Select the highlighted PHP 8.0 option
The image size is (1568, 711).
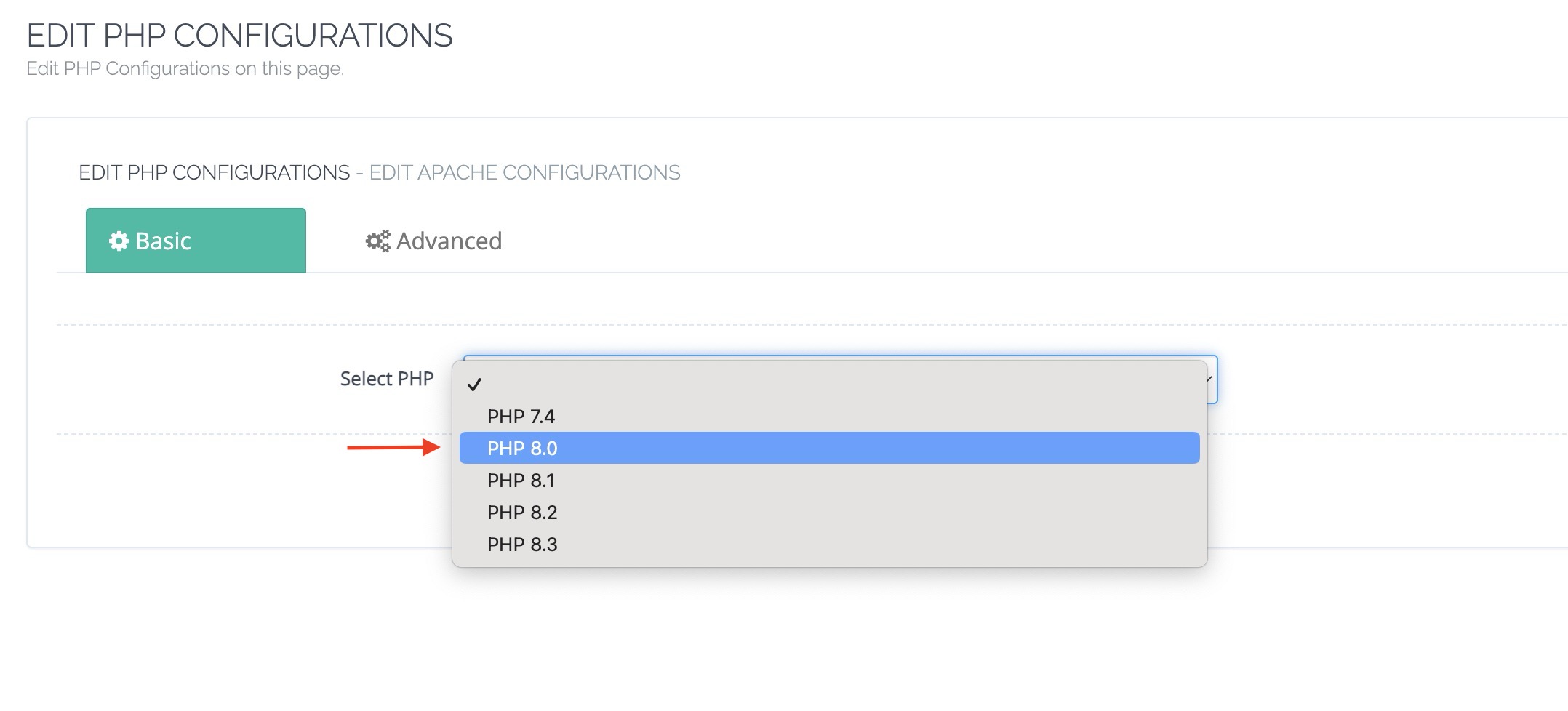(x=522, y=449)
